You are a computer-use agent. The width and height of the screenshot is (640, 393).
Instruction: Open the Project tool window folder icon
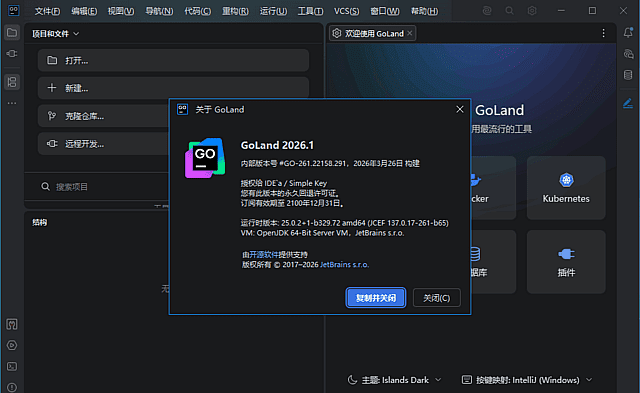pos(12,32)
